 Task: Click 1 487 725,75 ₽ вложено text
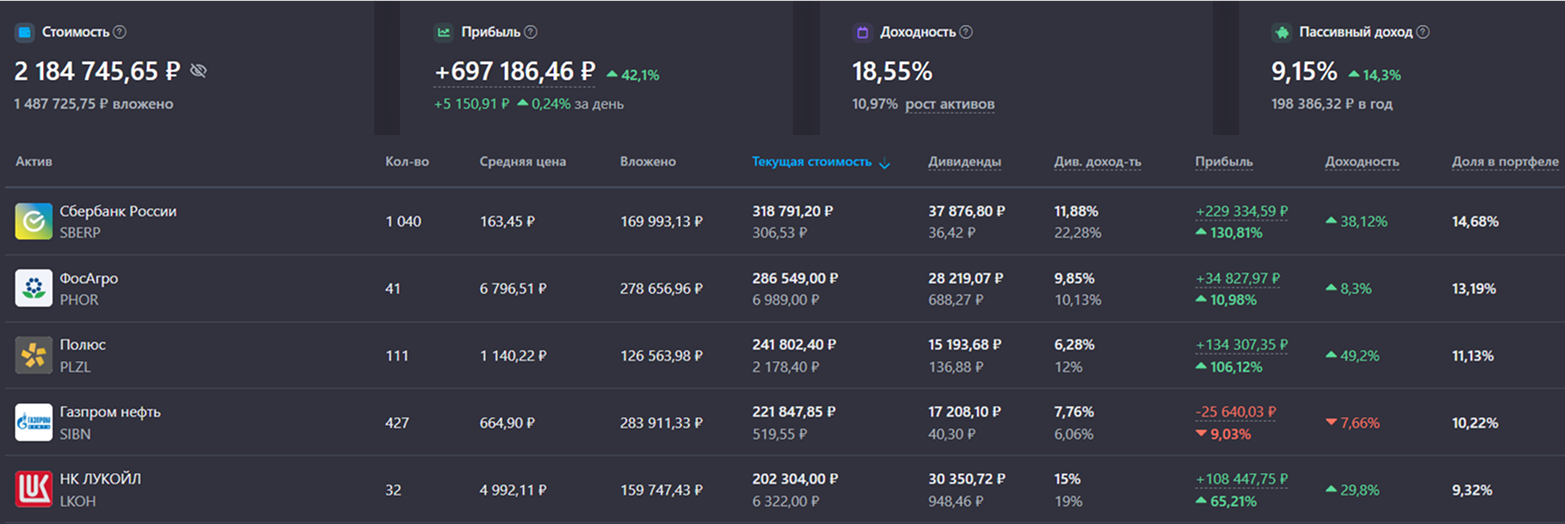pyautogui.click(x=93, y=104)
